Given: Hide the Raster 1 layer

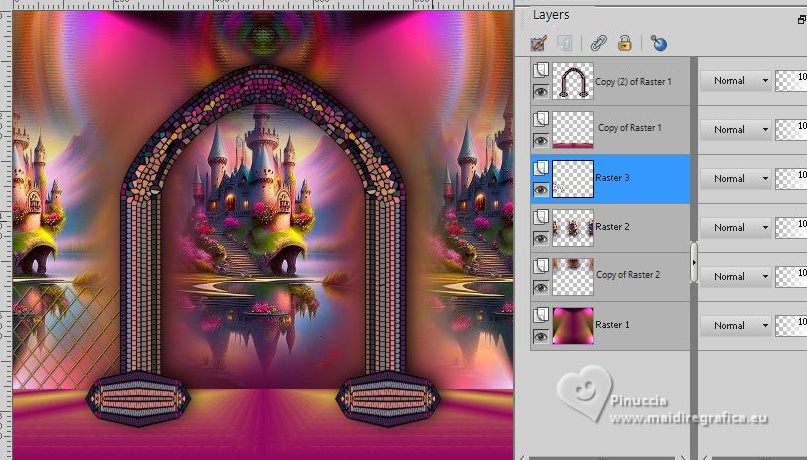Looking at the screenshot, I should point(540,336).
